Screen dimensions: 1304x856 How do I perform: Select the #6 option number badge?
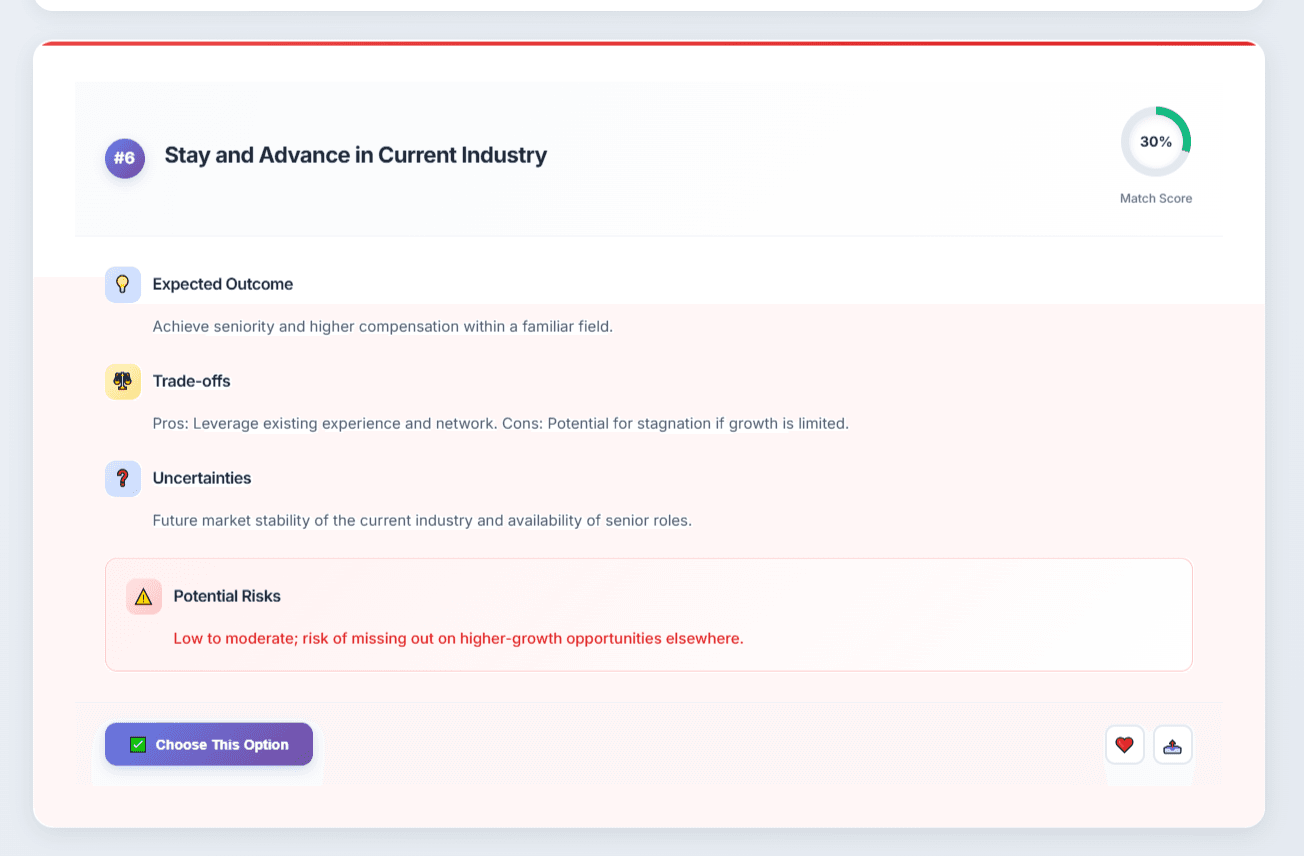[x=125, y=158]
